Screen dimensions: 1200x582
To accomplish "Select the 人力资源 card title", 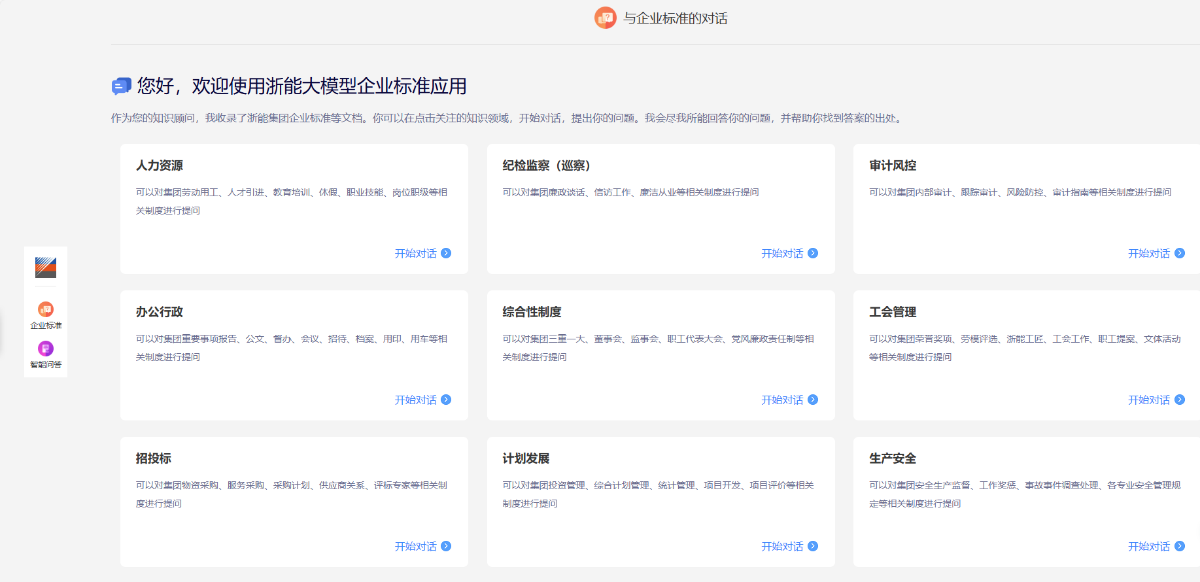I will coord(159,165).
